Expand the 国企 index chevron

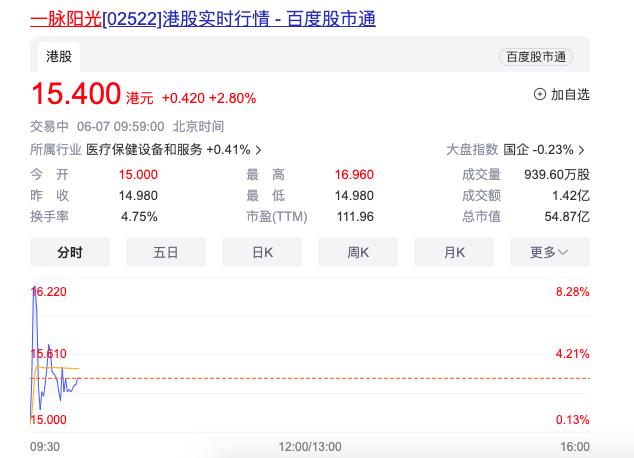(x=582, y=150)
